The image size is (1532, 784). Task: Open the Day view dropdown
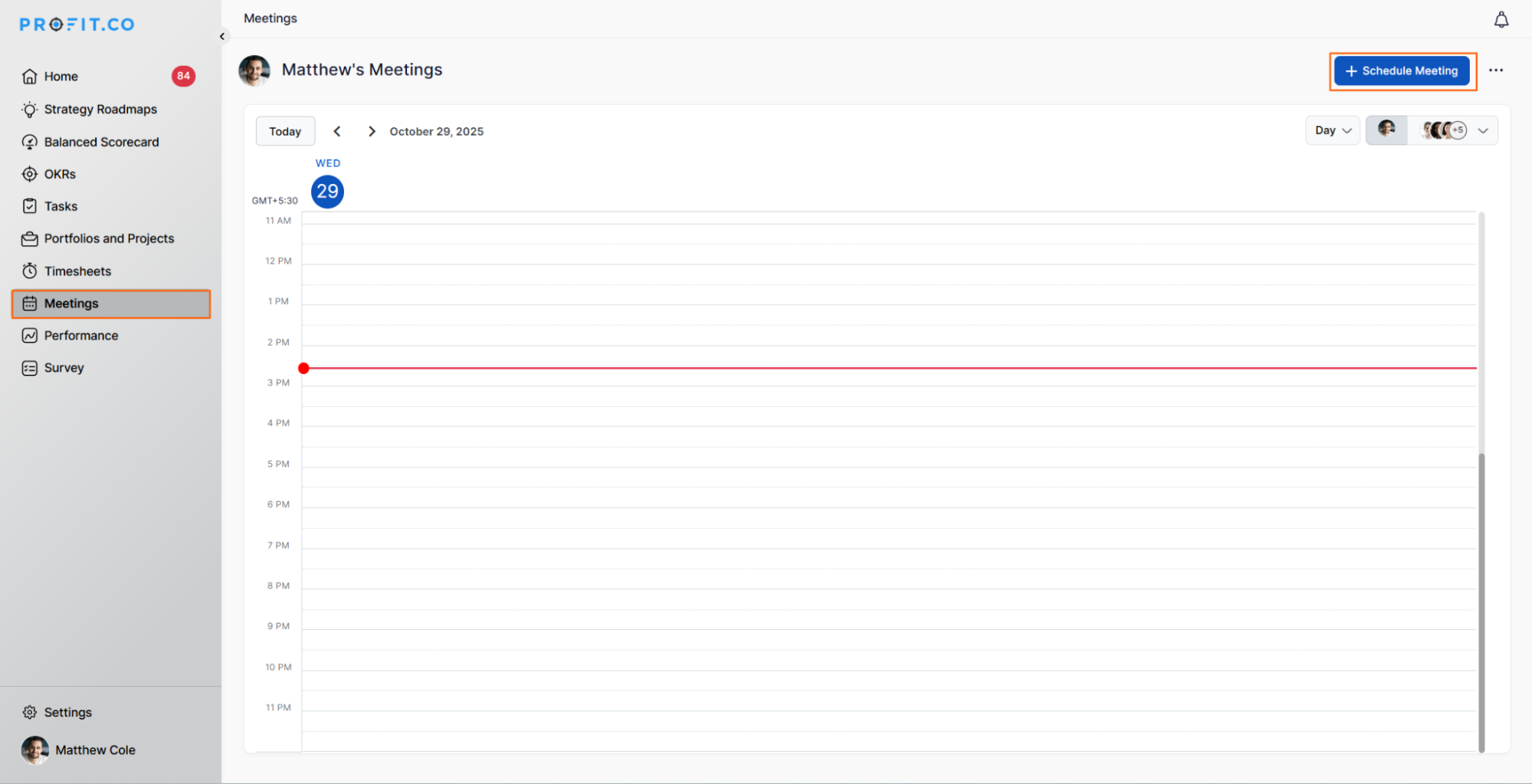(1333, 131)
